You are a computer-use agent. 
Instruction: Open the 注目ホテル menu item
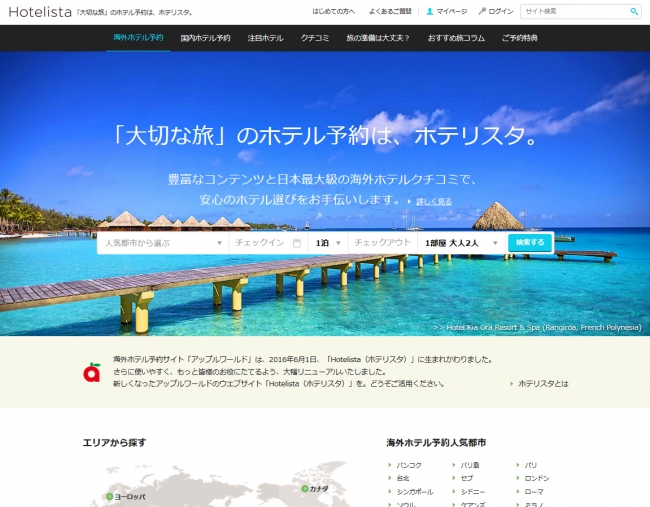pyautogui.click(x=265, y=38)
